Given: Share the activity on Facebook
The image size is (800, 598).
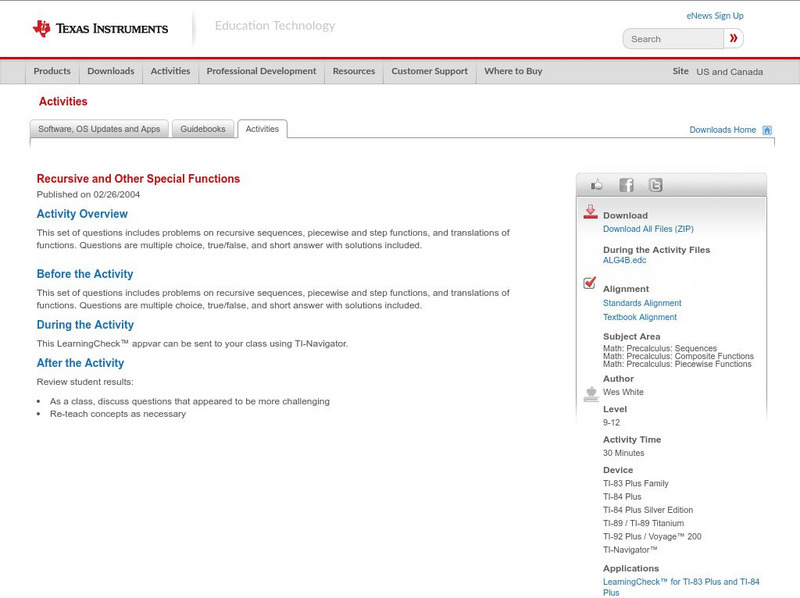Looking at the screenshot, I should (x=626, y=185).
